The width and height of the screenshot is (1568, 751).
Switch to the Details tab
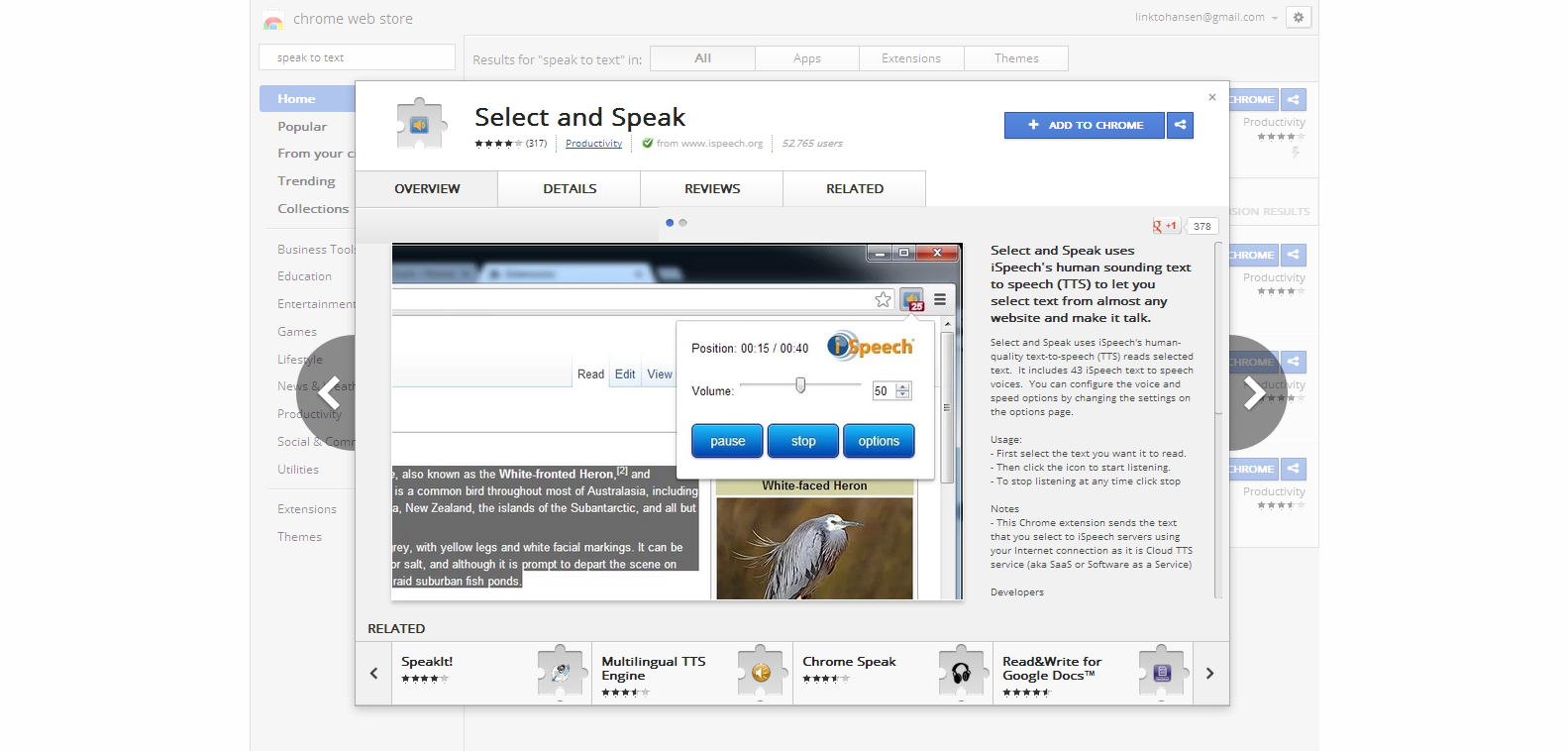click(570, 189)
